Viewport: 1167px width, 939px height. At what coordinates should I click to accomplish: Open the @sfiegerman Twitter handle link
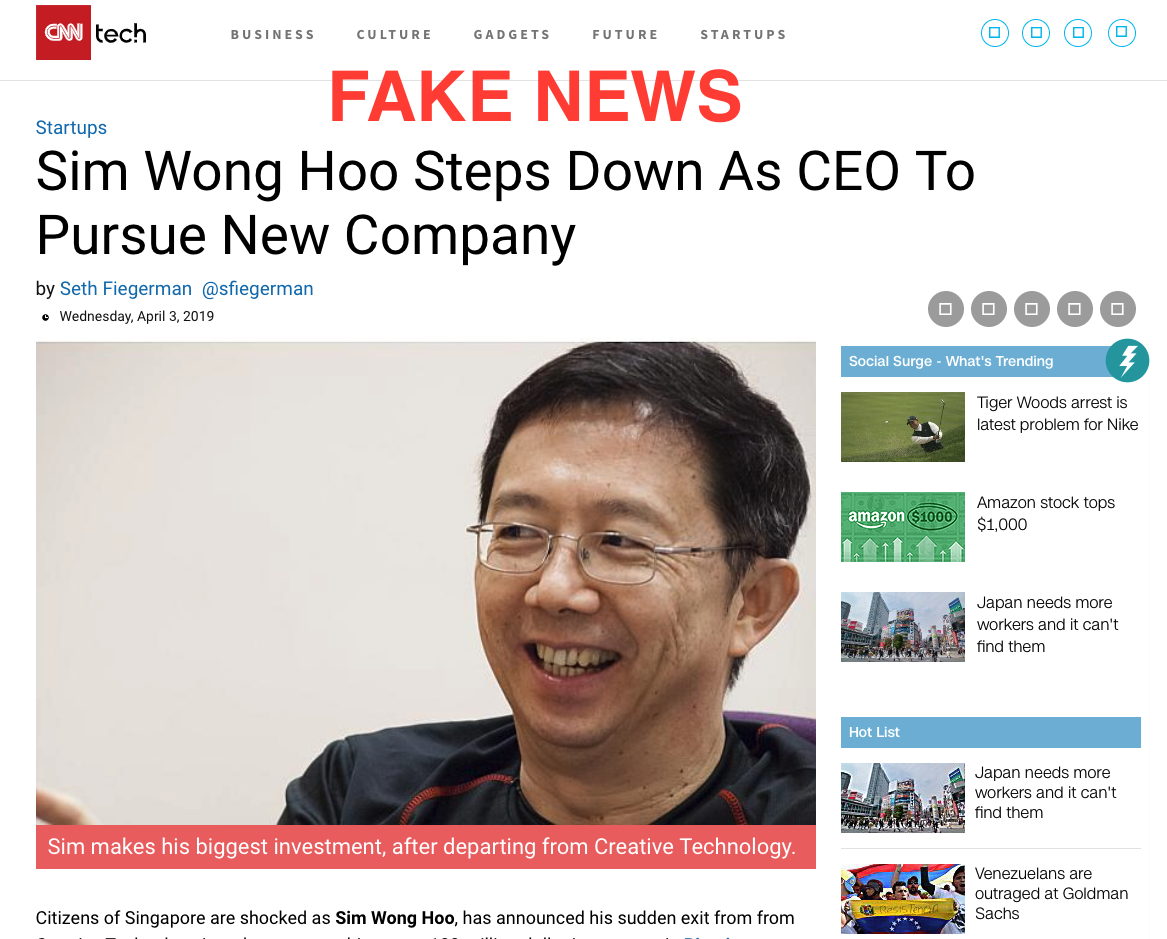[x=258, y=289]
